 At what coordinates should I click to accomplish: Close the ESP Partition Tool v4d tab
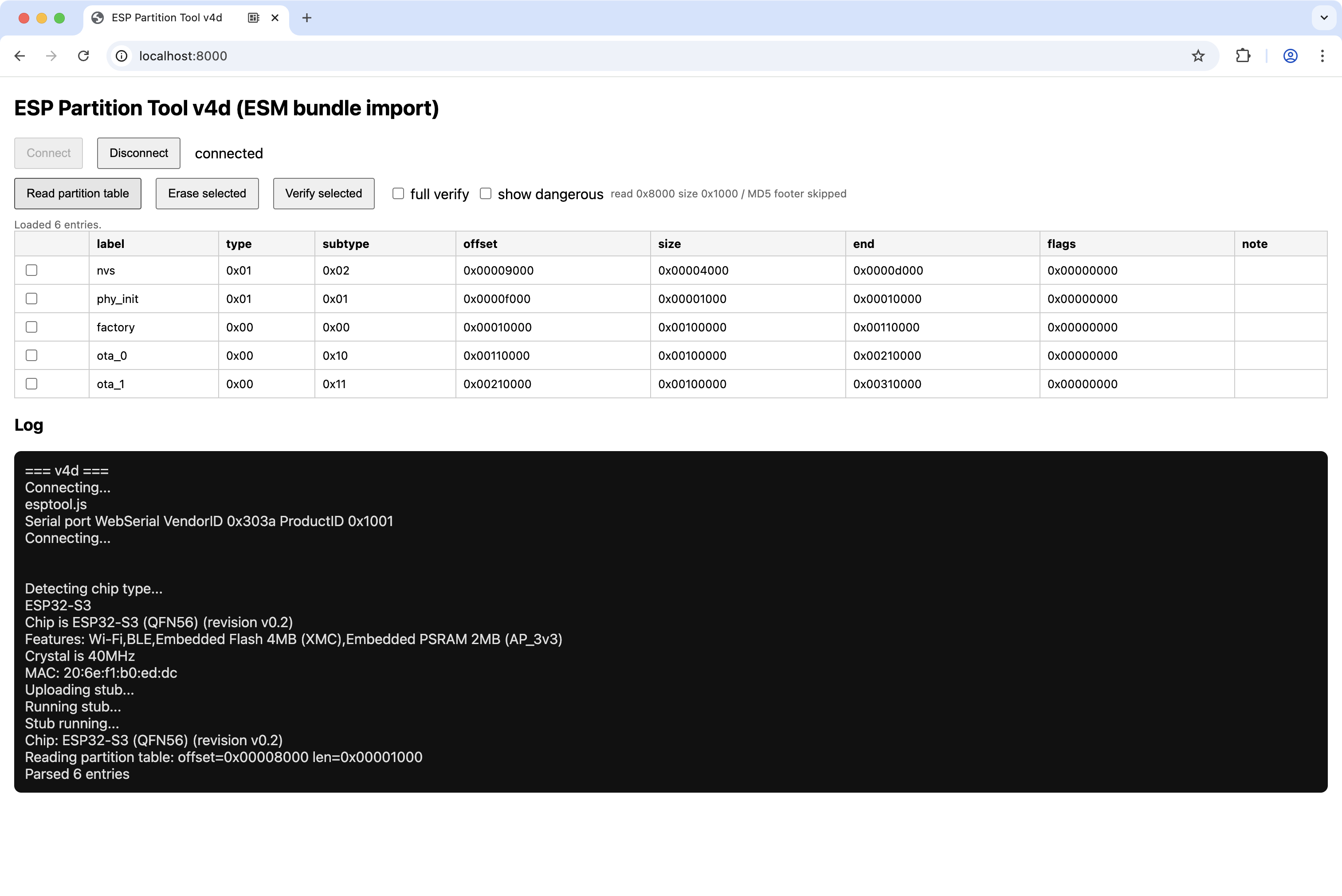tap(275, 18)
